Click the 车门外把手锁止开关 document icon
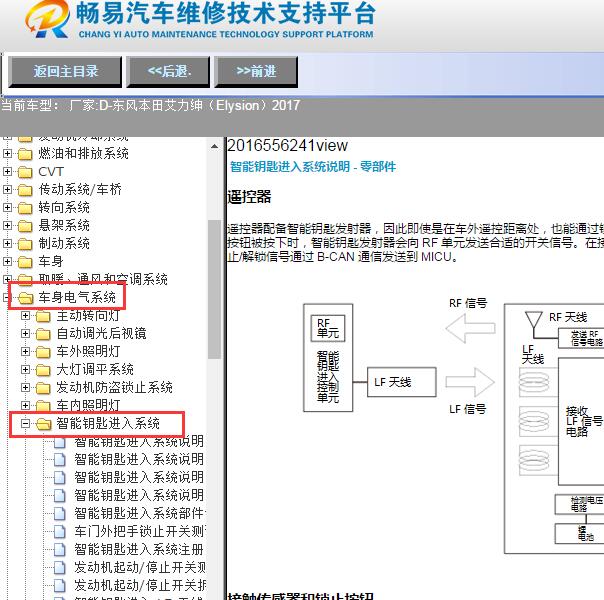 [x=60, y=532]
